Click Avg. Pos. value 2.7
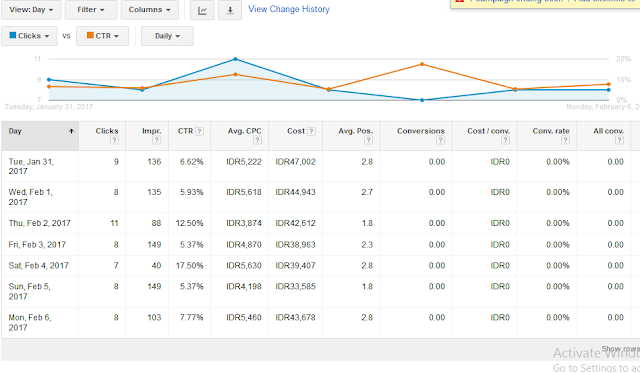Screen dimensions: 640x373 367,192
